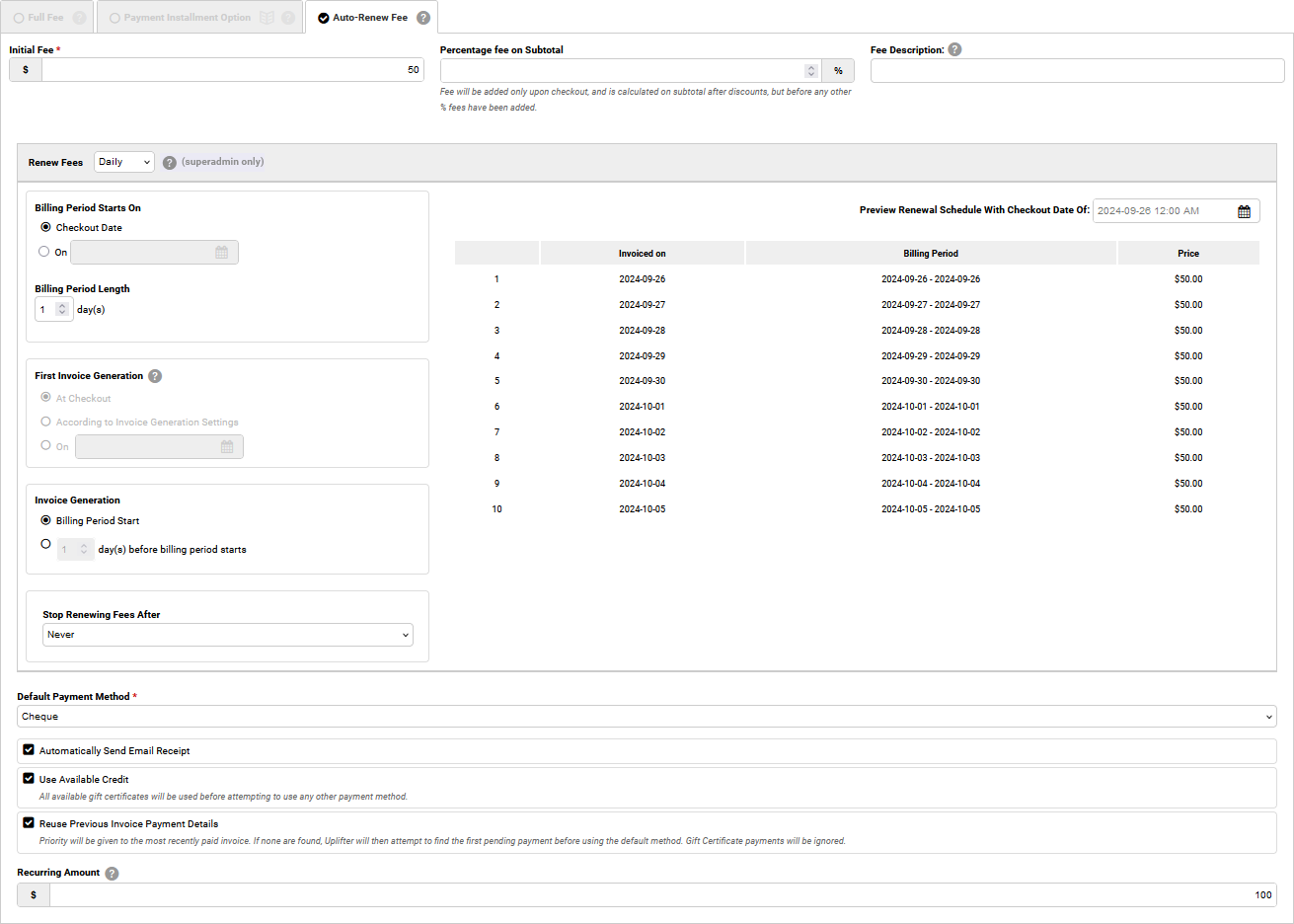Open the Renew Fees frequency dropdown

(x=123, y=162)
